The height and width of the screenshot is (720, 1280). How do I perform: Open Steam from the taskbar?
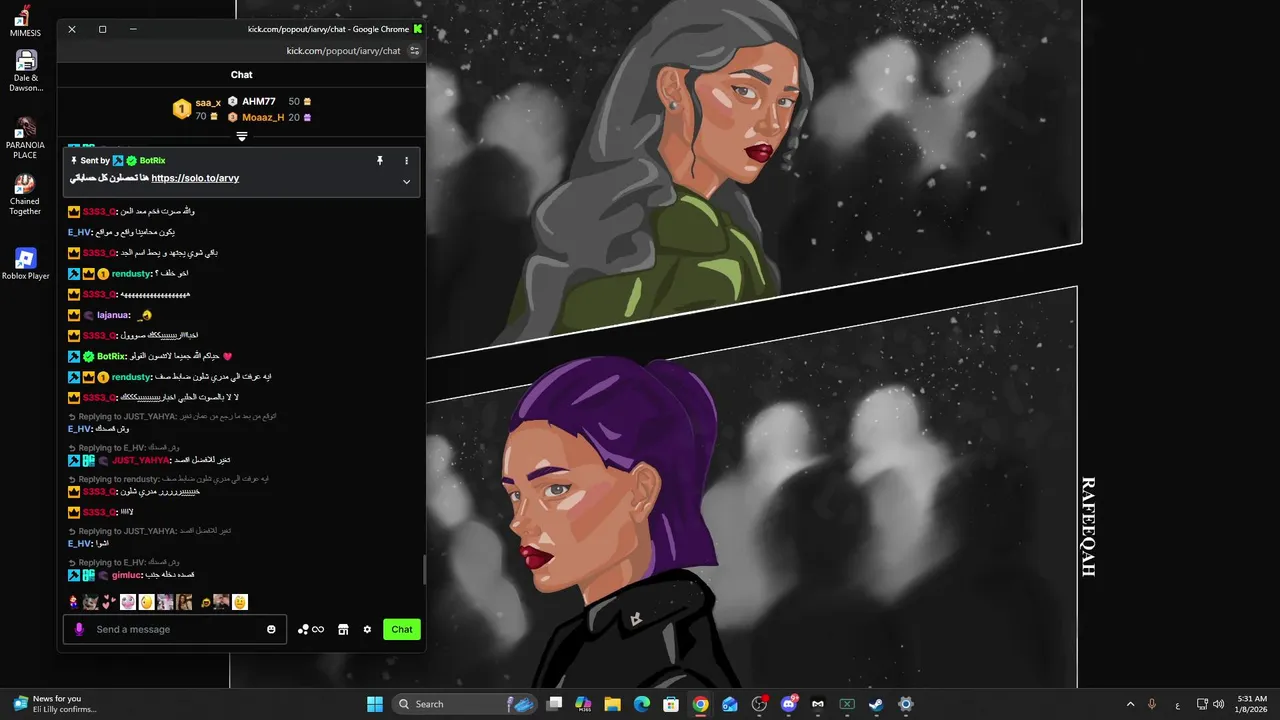(876, 704)
